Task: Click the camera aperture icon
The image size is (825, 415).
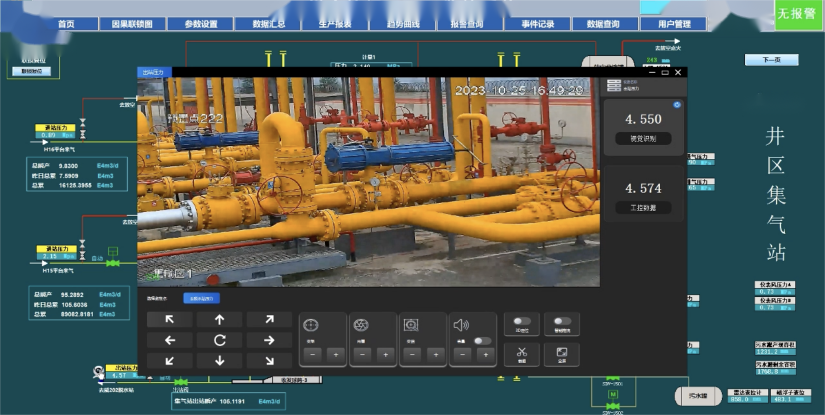Action: tap(361, 325)
